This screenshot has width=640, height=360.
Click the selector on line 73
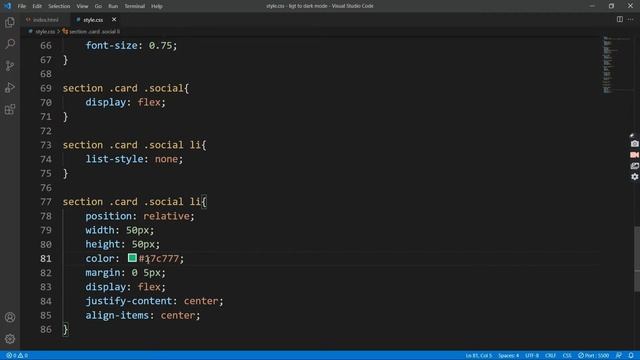point(134,145)
